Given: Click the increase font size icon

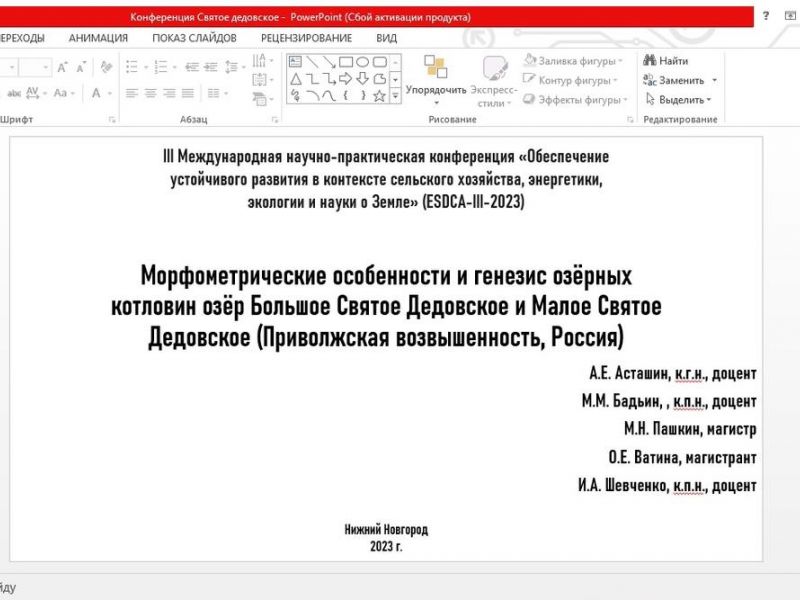Looking at the screenshot, I should tap(63, 67).
